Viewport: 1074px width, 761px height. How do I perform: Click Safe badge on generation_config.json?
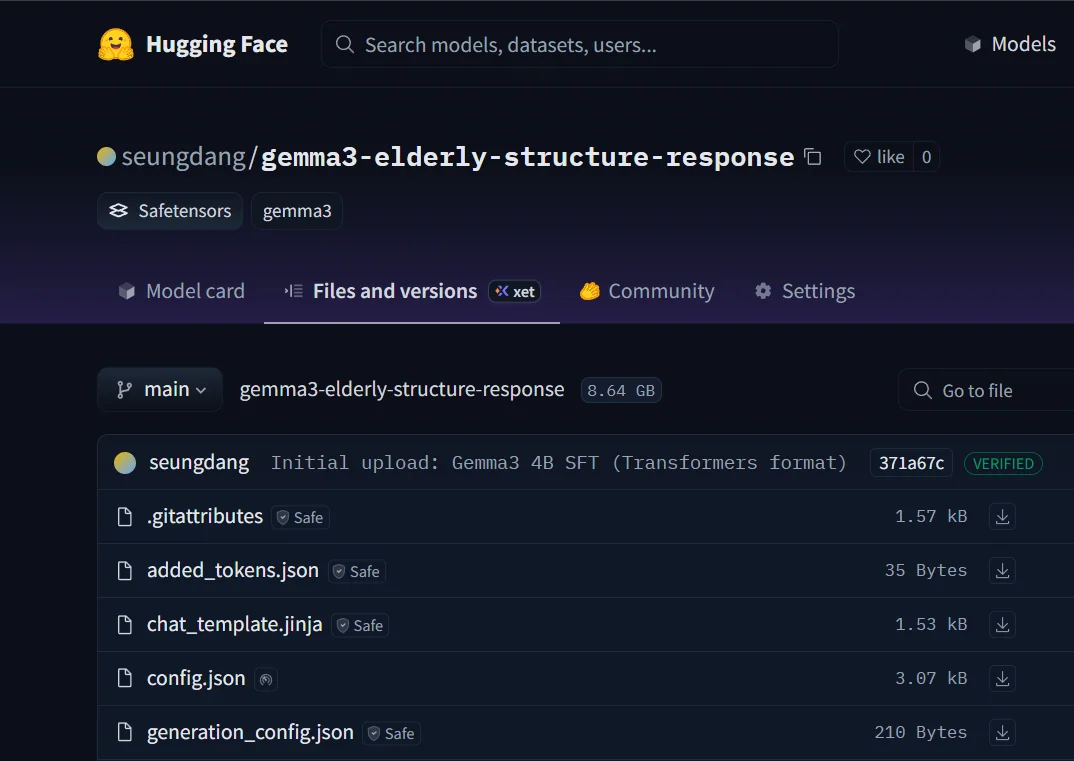[x=392, y=734]
